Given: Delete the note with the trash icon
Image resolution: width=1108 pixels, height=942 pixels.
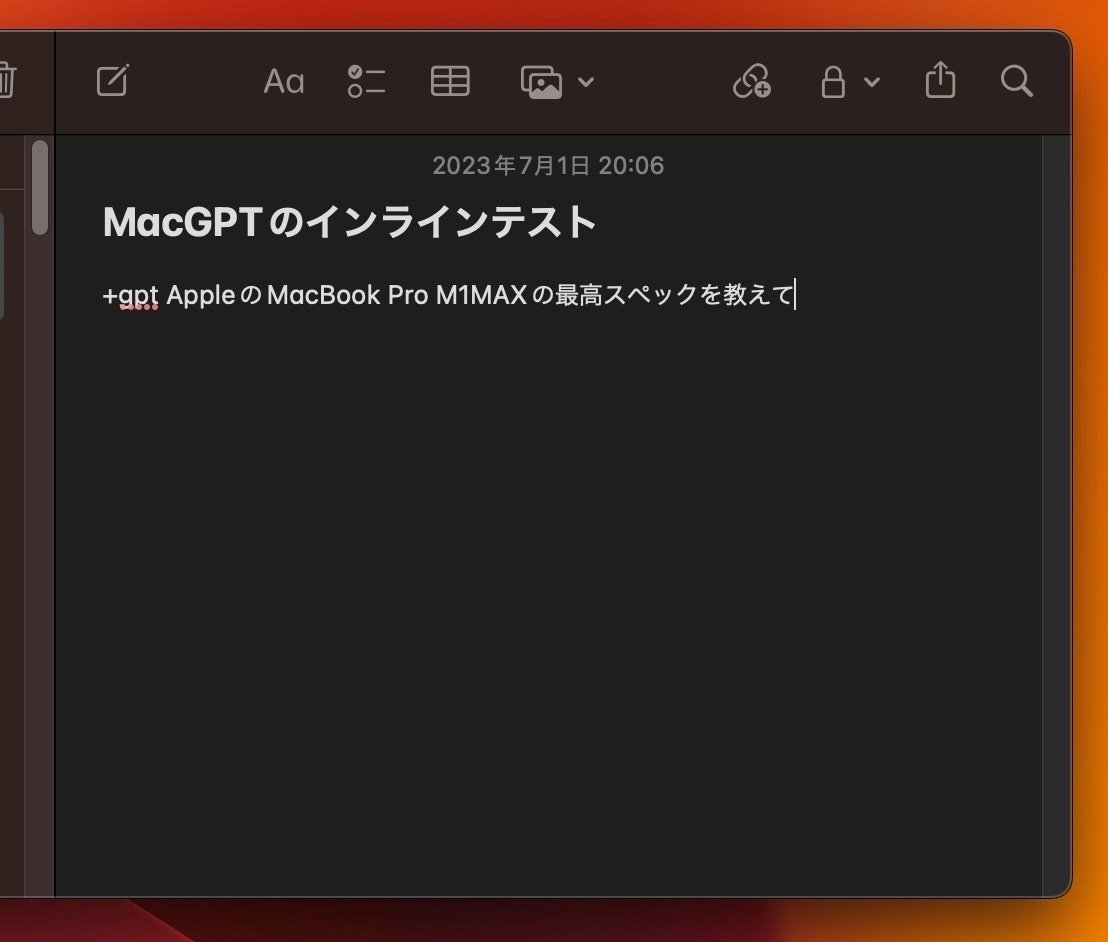Looking at the screenshot, I should coord(6,80).
